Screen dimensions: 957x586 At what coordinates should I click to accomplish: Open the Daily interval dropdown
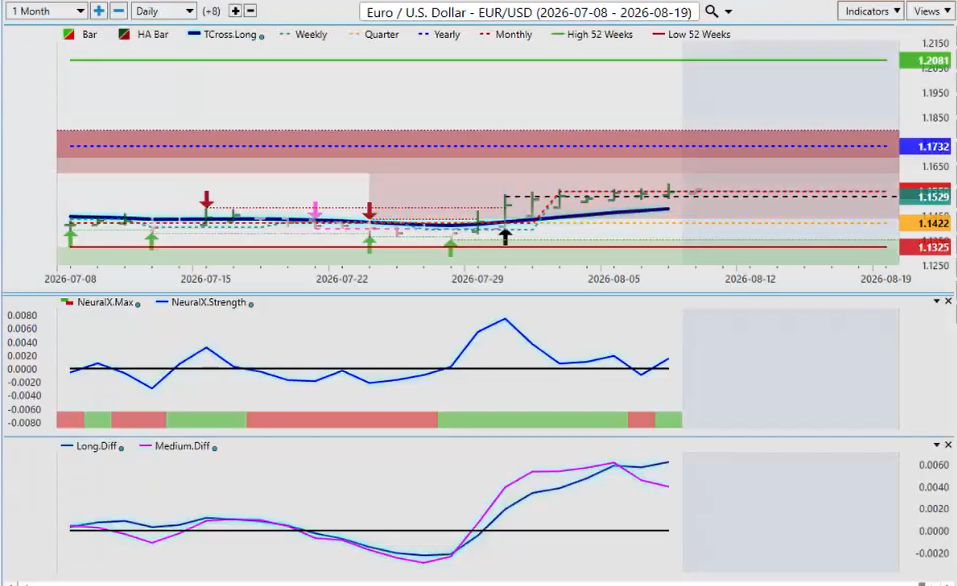coord(164,11)
